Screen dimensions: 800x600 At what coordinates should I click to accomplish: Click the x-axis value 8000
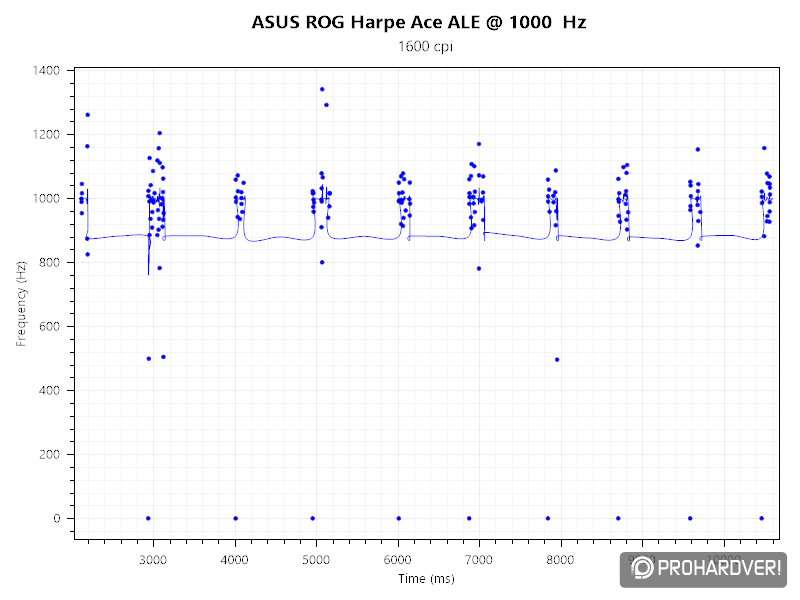[x=560, y=560]
